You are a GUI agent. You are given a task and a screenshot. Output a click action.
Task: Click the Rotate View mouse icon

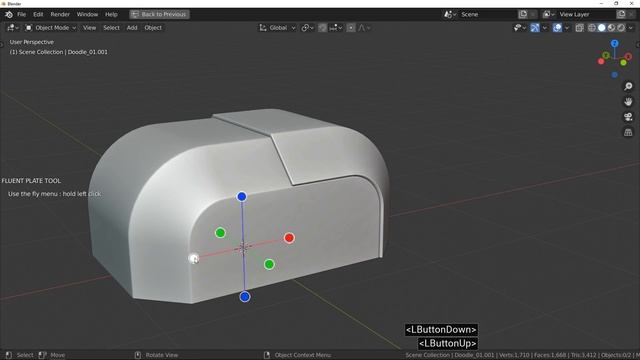(138, 355)
